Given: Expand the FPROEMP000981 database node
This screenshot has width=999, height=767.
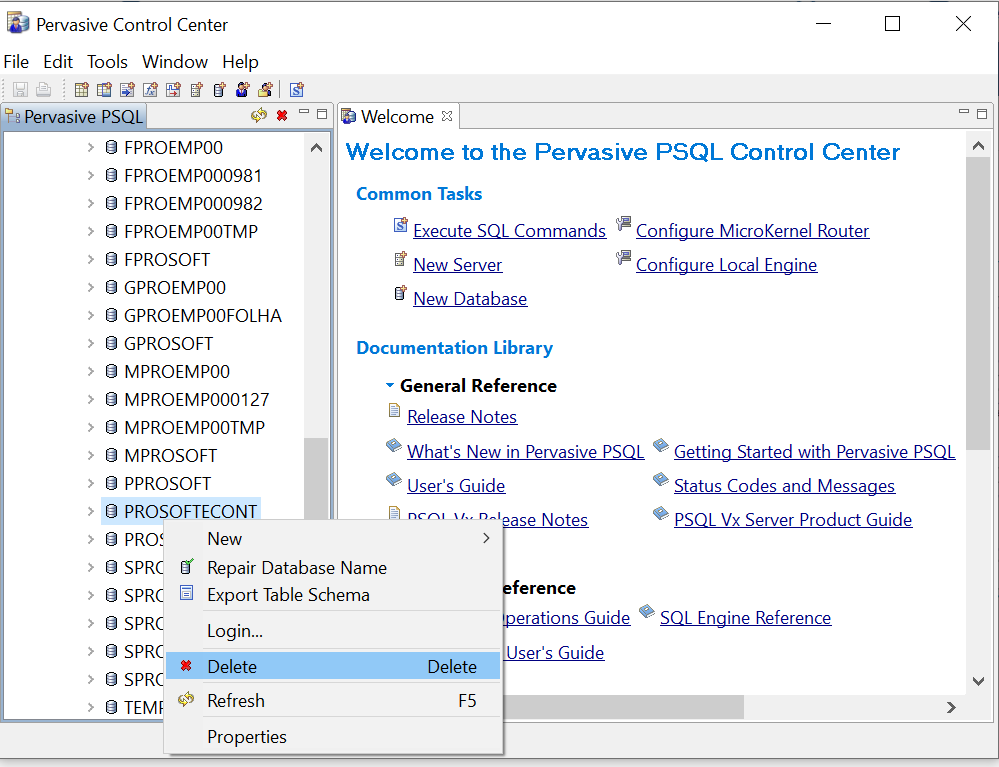Looking at the screenshot, I should tap(90, 176).
